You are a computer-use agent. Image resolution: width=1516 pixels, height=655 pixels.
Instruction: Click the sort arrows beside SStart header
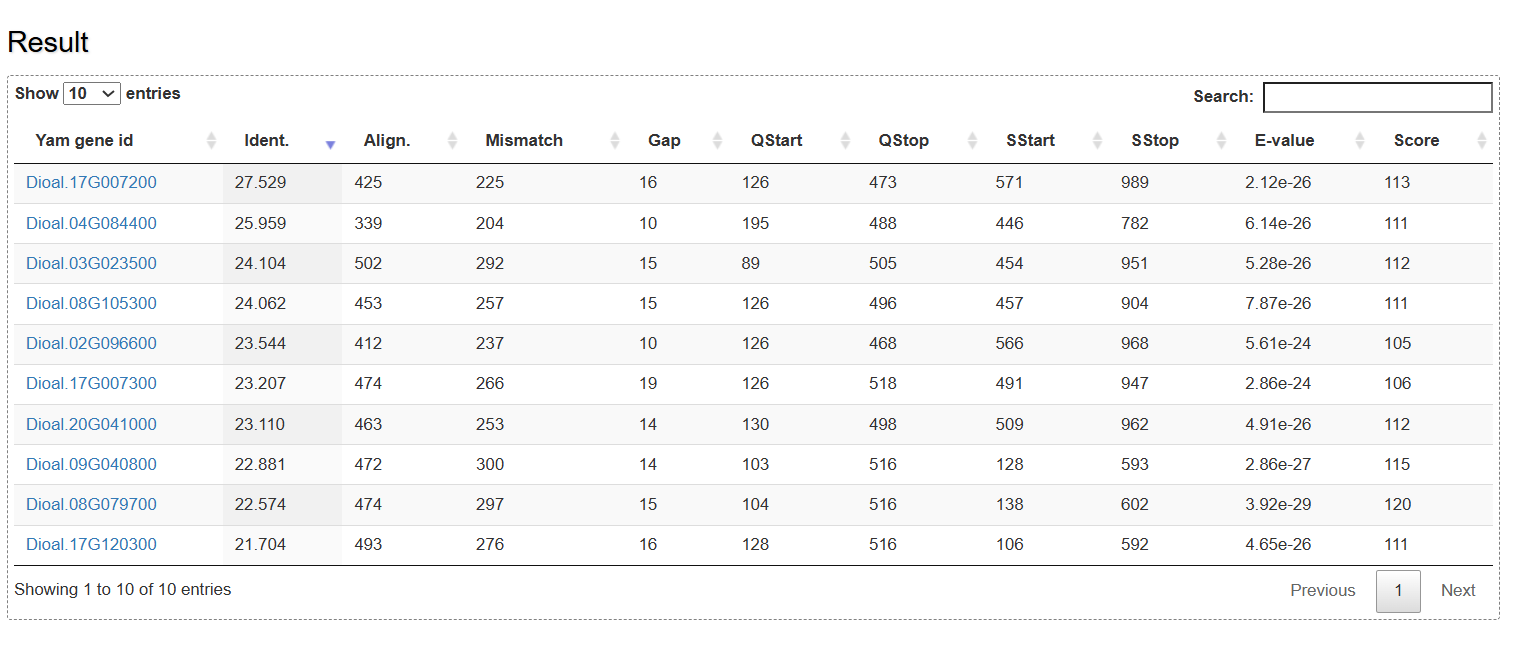(x=1098, y=141)
